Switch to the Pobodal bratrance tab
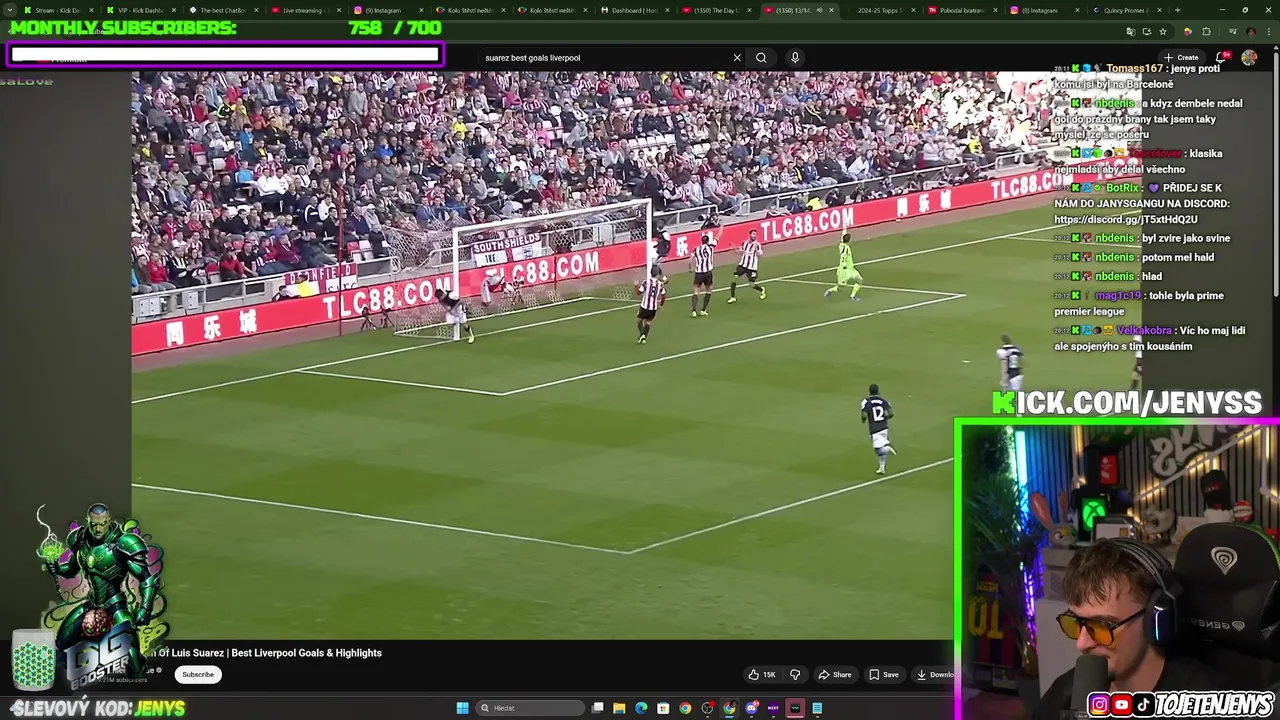The height and width of the screenshot is (720, 1280). coord(962,10)
